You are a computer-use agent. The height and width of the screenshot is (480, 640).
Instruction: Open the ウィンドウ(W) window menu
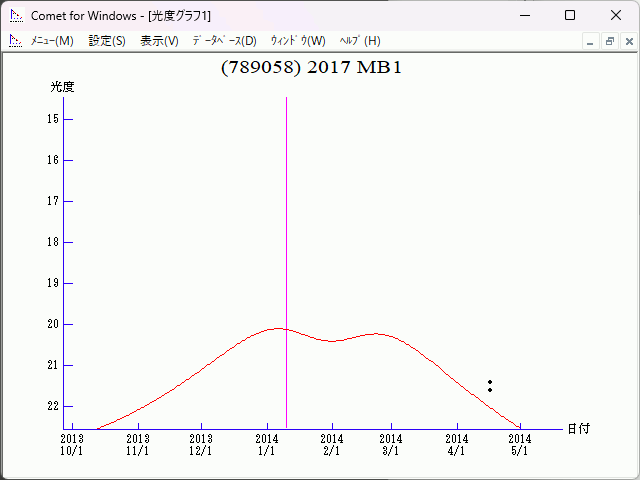pos(298,41)
